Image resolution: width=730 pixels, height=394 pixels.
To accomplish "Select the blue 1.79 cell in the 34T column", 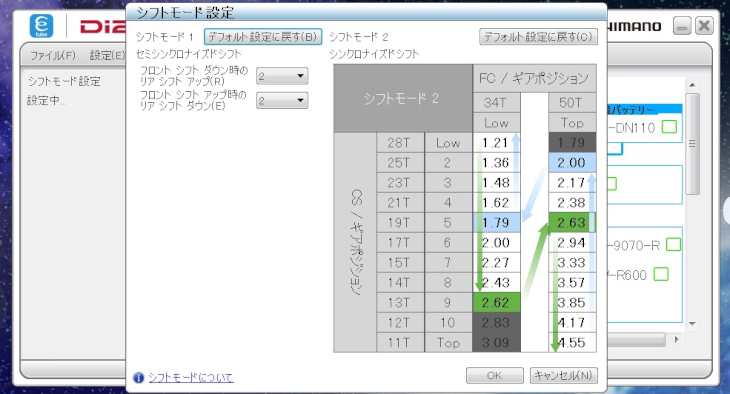I will click(x=496, y=223).
